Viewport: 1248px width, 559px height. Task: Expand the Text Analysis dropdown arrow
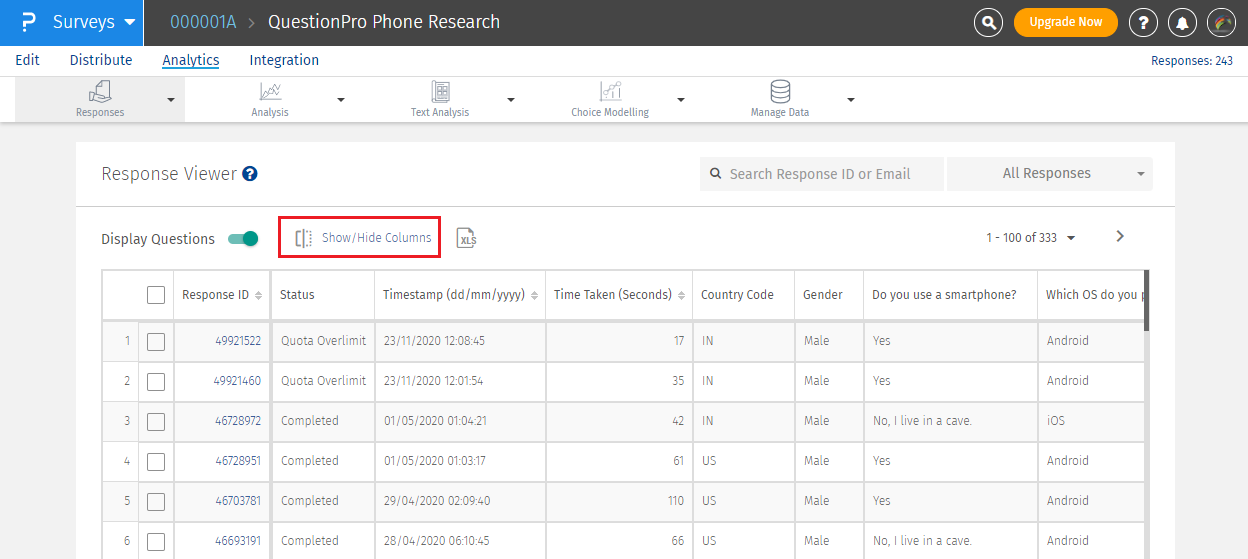(511, 100)
